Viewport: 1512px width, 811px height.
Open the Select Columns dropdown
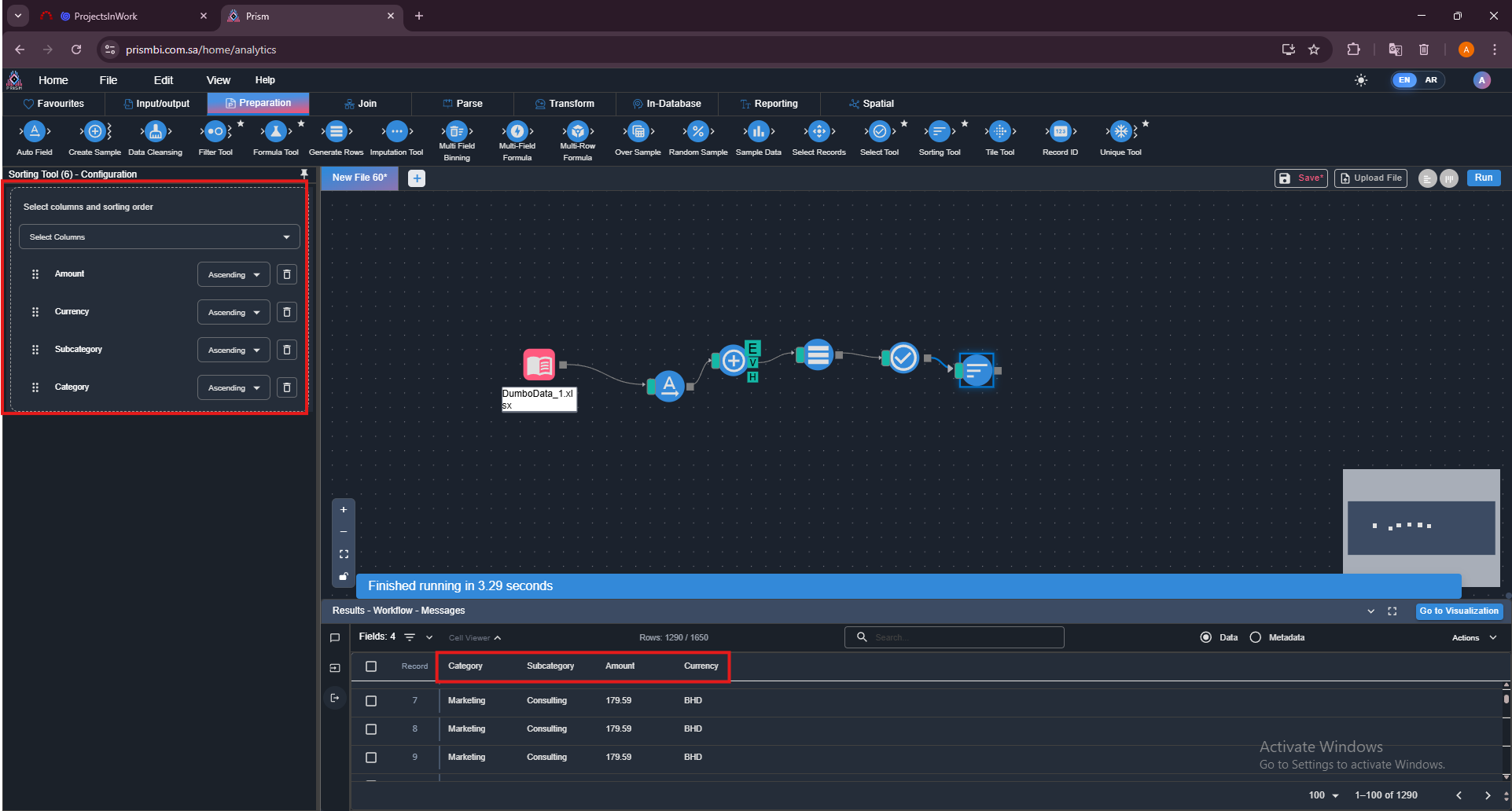(160, 237)
